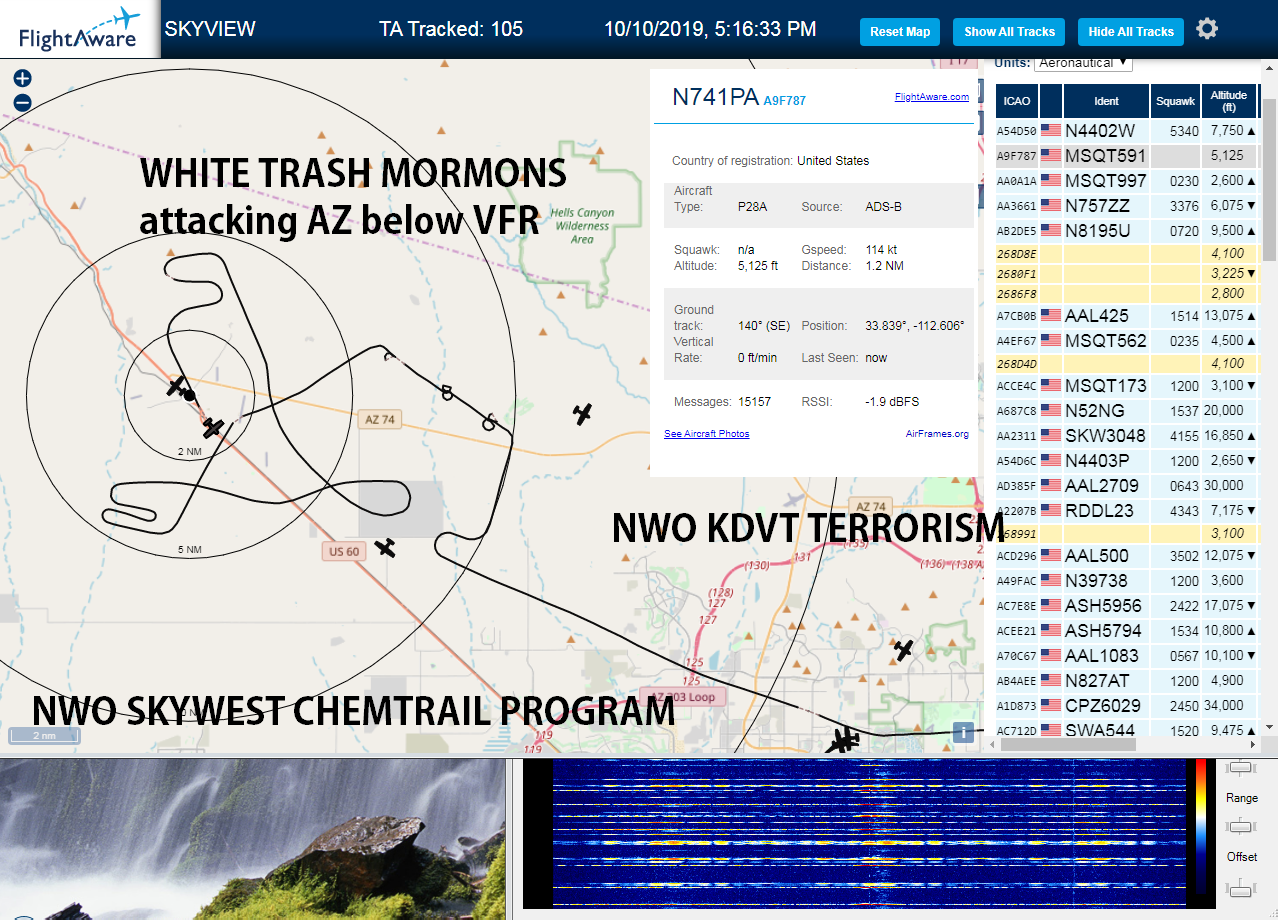Click the A9F787 ICAO code link
This screenshot has width=1278, height=920.
coord(784,100)
